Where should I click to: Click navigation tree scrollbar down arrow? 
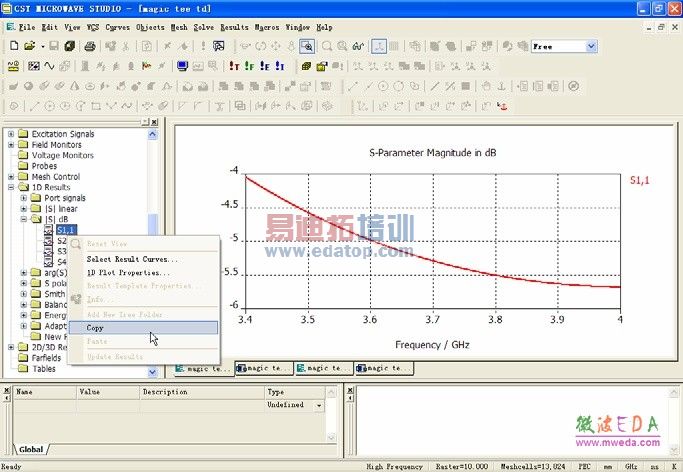[152, 372]
